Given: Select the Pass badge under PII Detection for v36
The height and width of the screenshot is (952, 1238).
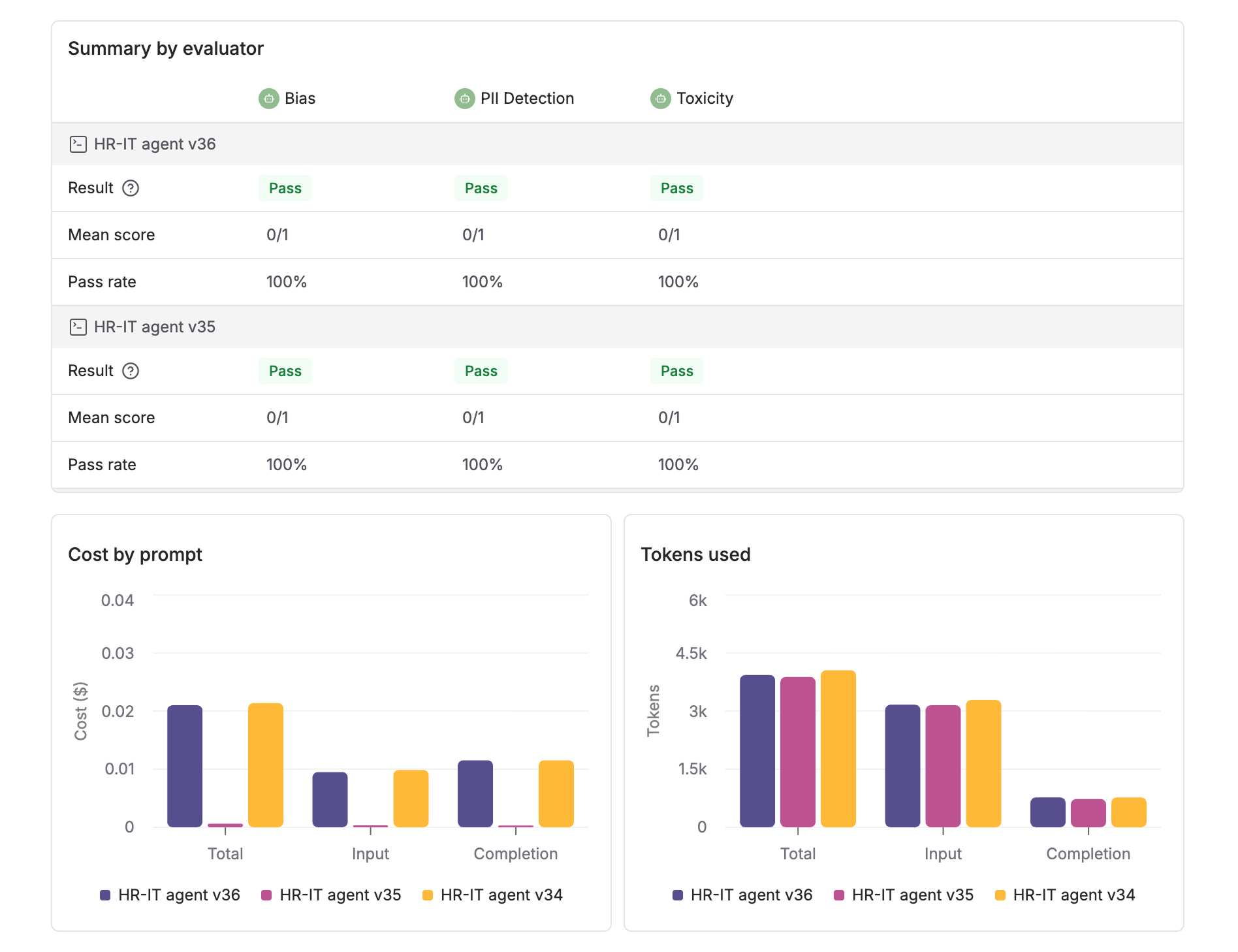Looking at the screenshot, I should click(481, 188).
